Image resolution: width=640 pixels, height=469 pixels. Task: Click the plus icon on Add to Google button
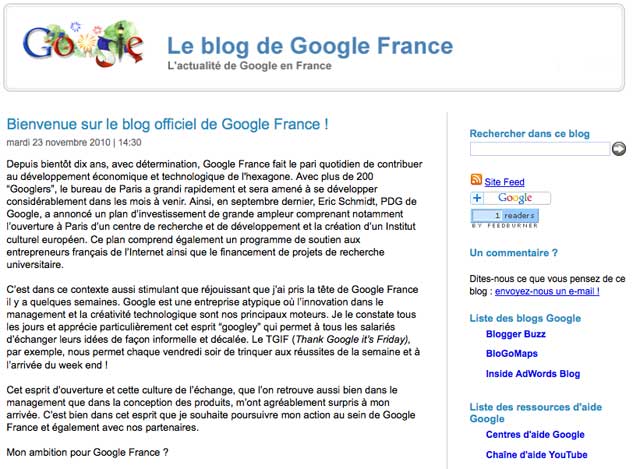[477, 198]
